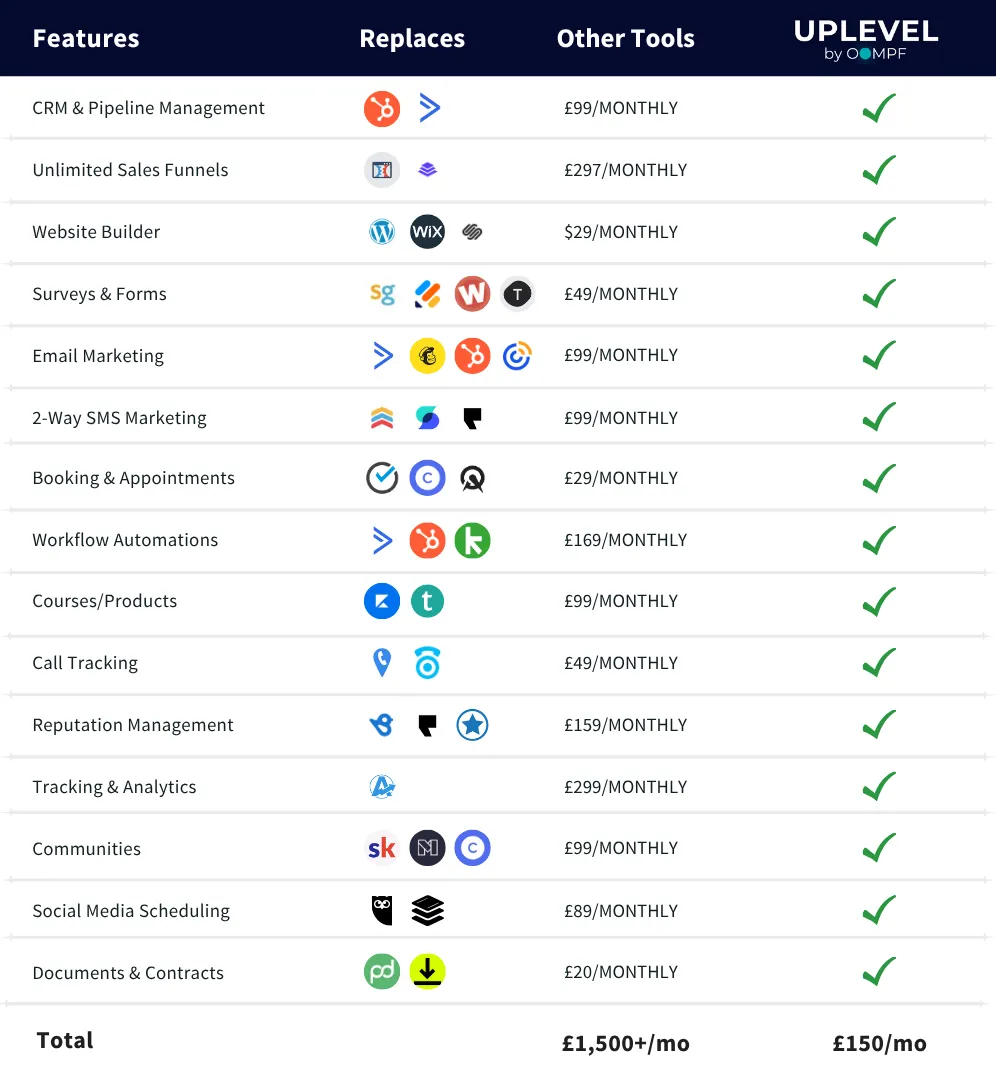The image size is (996, 1080).
Task: Click the HubSpot icon in CRM row
Action: (382, 108)
